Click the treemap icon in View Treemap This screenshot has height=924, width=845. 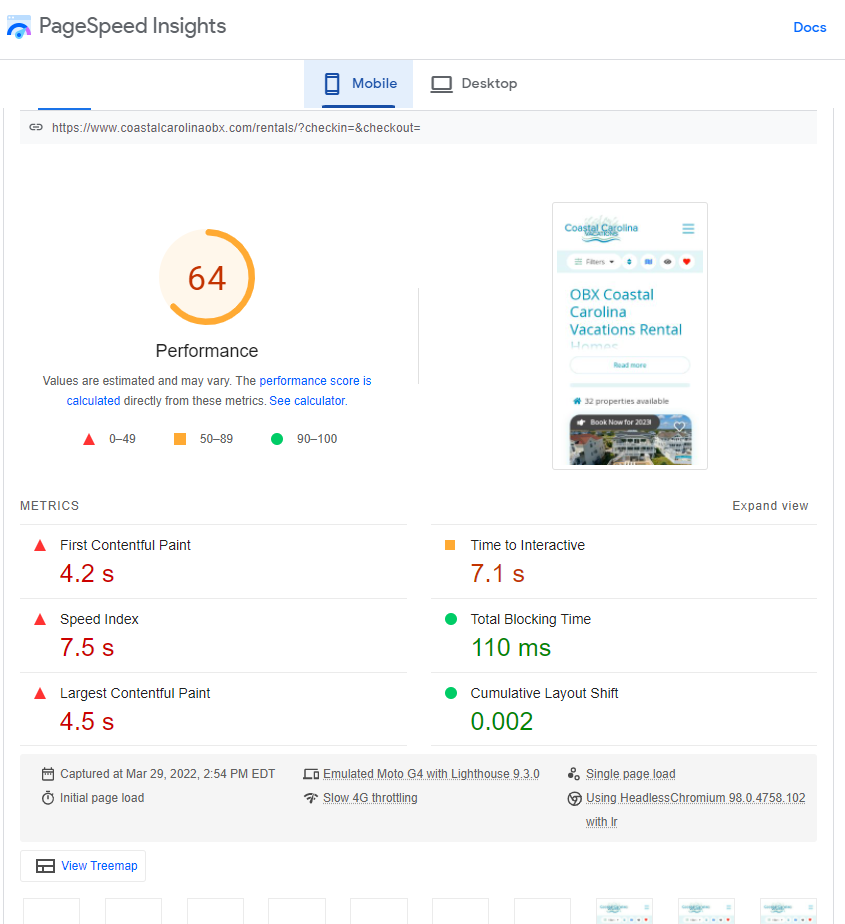coord(45,866)
